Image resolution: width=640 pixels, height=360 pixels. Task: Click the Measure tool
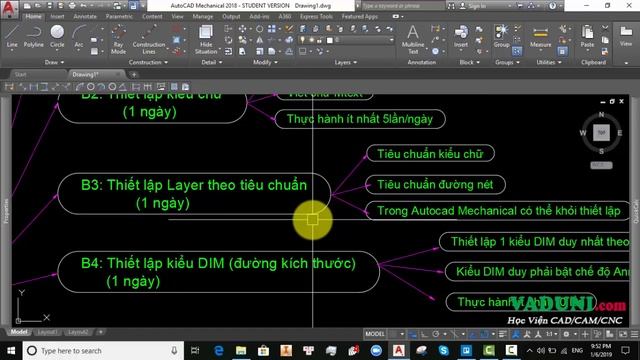pos(540,36)
